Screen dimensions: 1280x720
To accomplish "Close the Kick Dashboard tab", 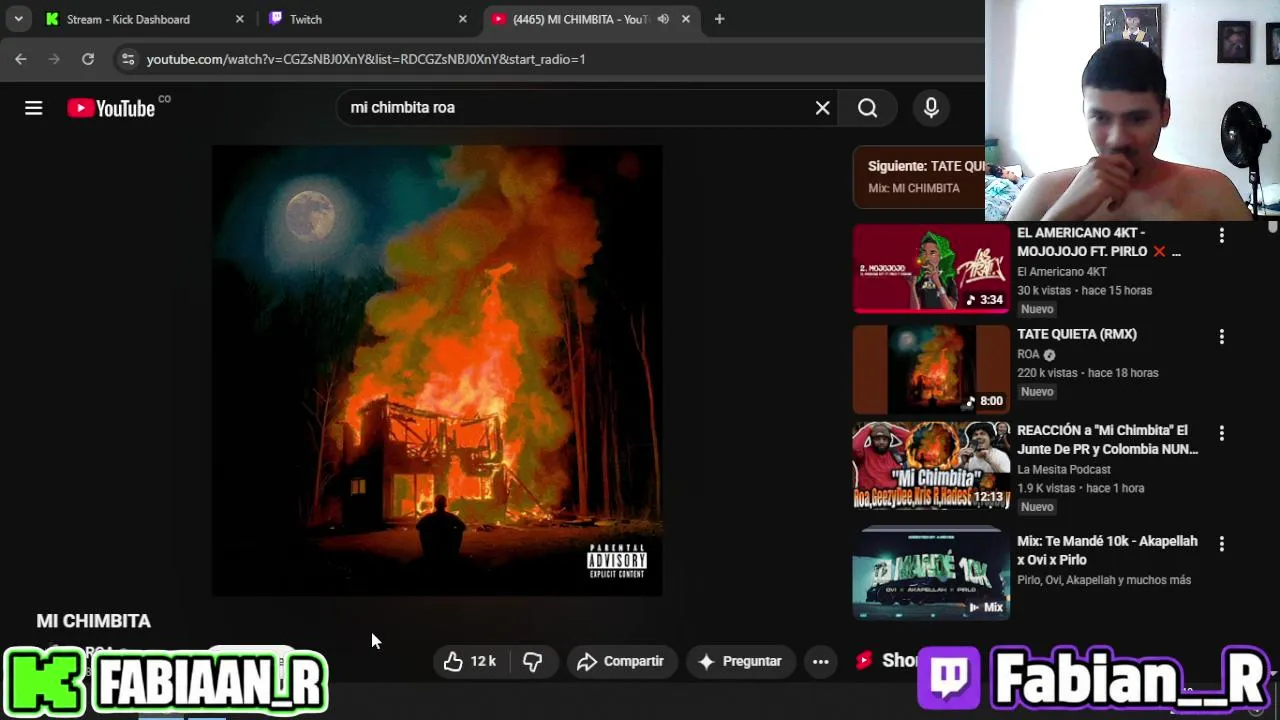I will coord(240,19).
